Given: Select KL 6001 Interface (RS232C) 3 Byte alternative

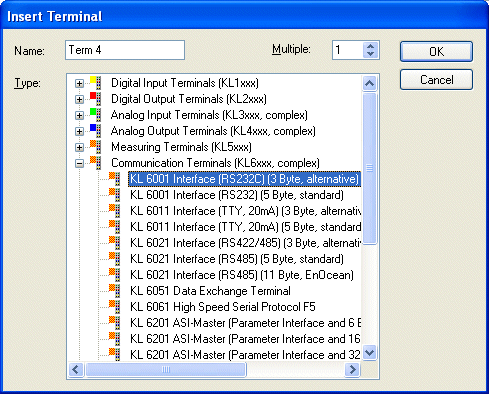Looking at the screenshot, I should tap(244, 179).
